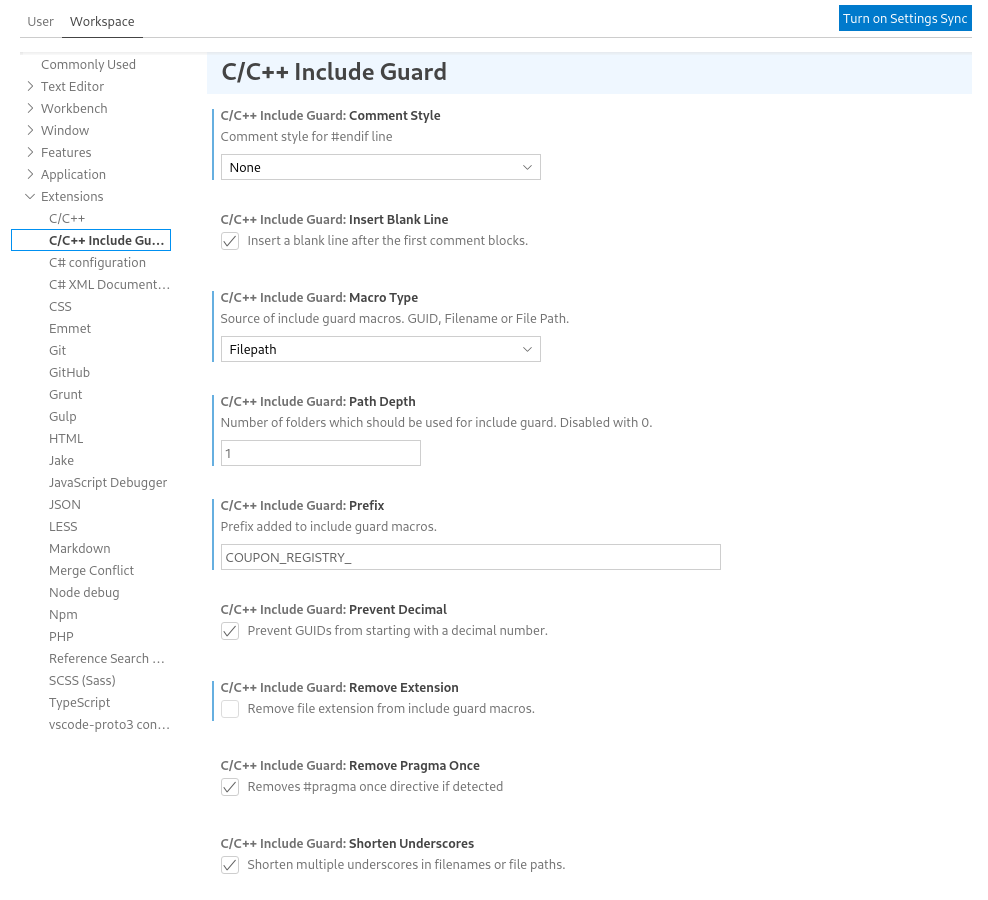Disable Remove Pragma Once detection

[229, 787]
